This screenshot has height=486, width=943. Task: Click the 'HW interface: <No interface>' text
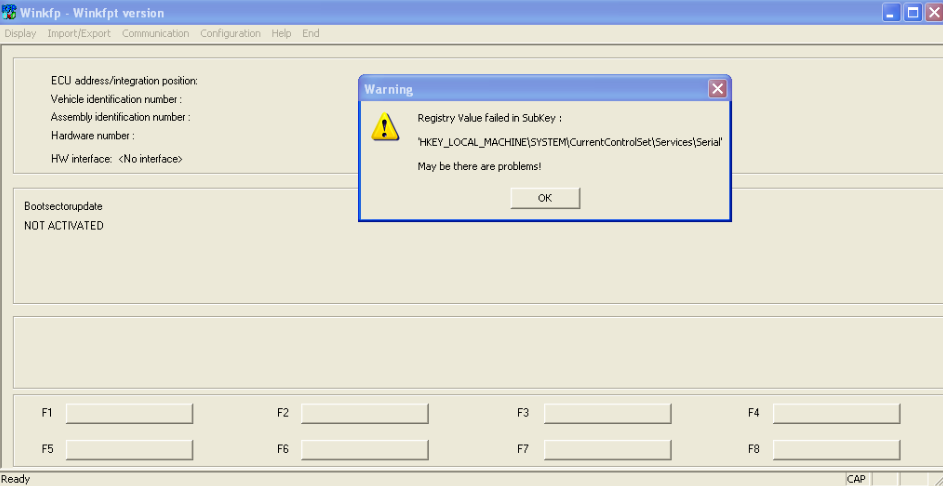(x=117, y=159)
